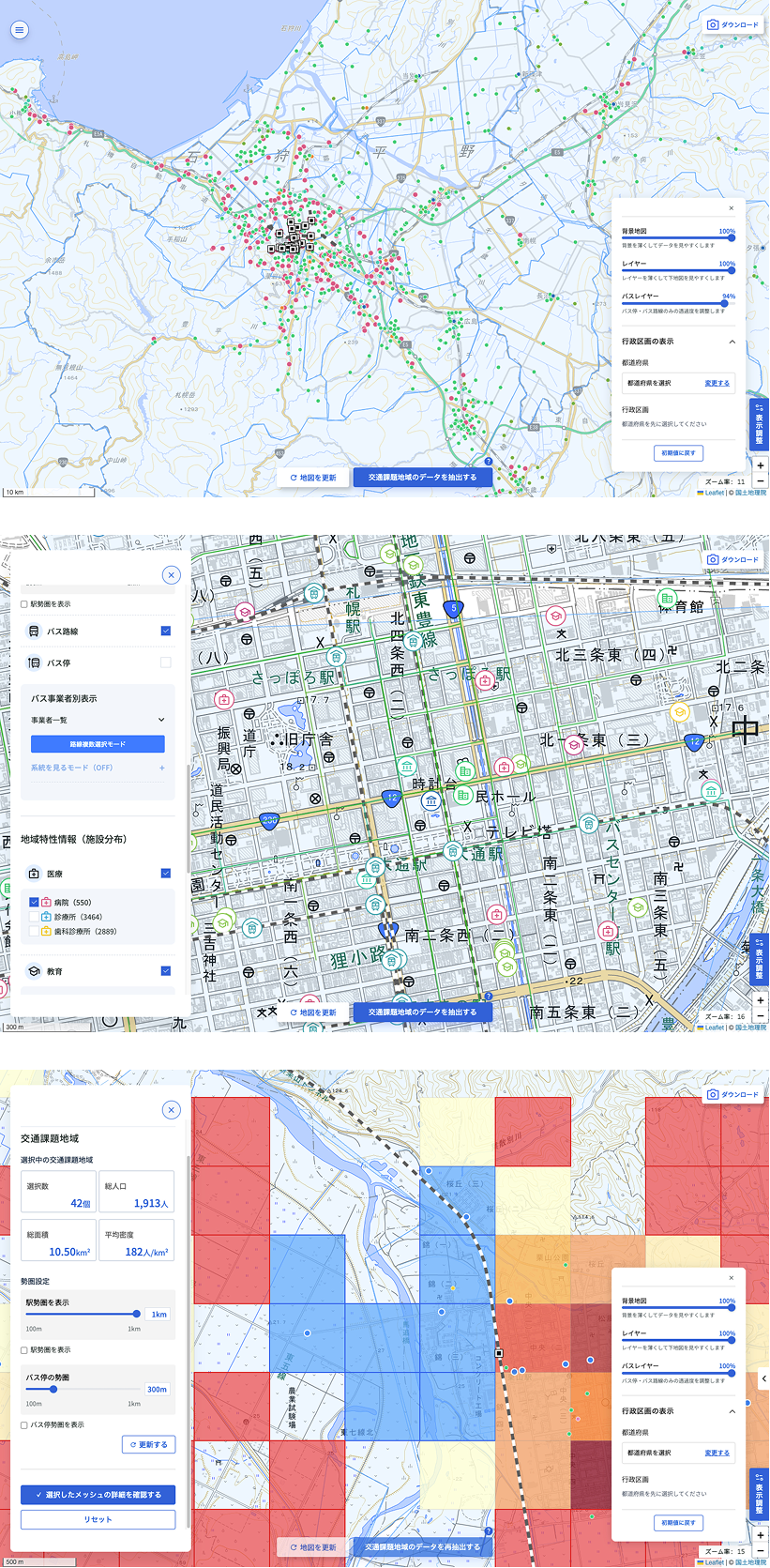This screenshot has width=770, height=1568.
Task: Check the 診療所 (3464) checkbox
Action: click(x=35, y=917)
